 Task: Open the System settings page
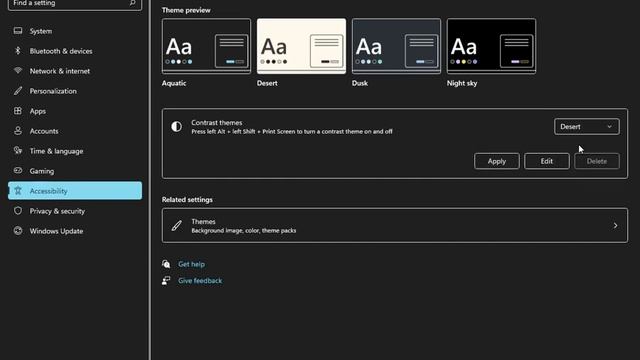75,31
